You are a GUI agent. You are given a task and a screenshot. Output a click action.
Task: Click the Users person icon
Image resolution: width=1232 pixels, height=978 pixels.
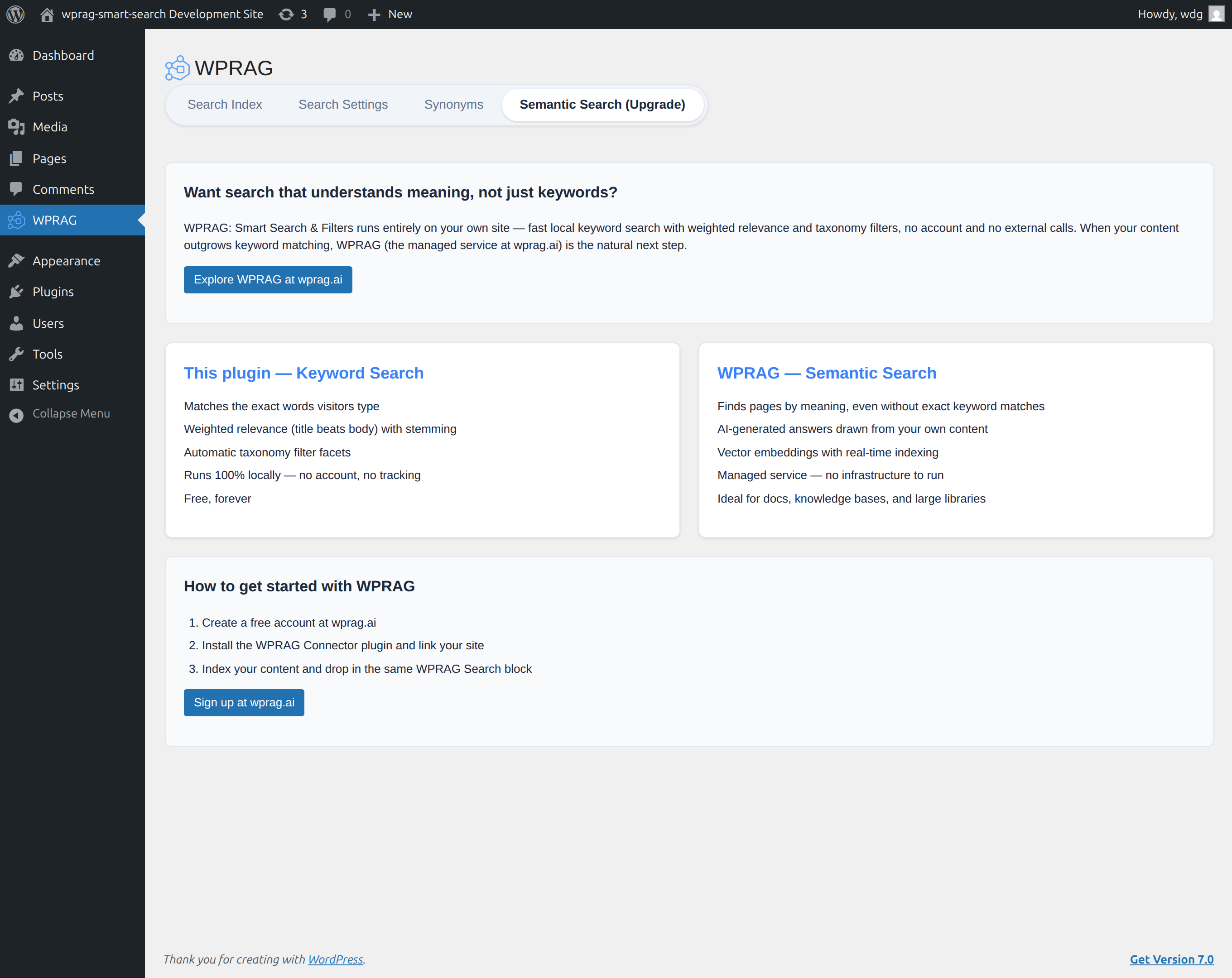tap(17, 323)
